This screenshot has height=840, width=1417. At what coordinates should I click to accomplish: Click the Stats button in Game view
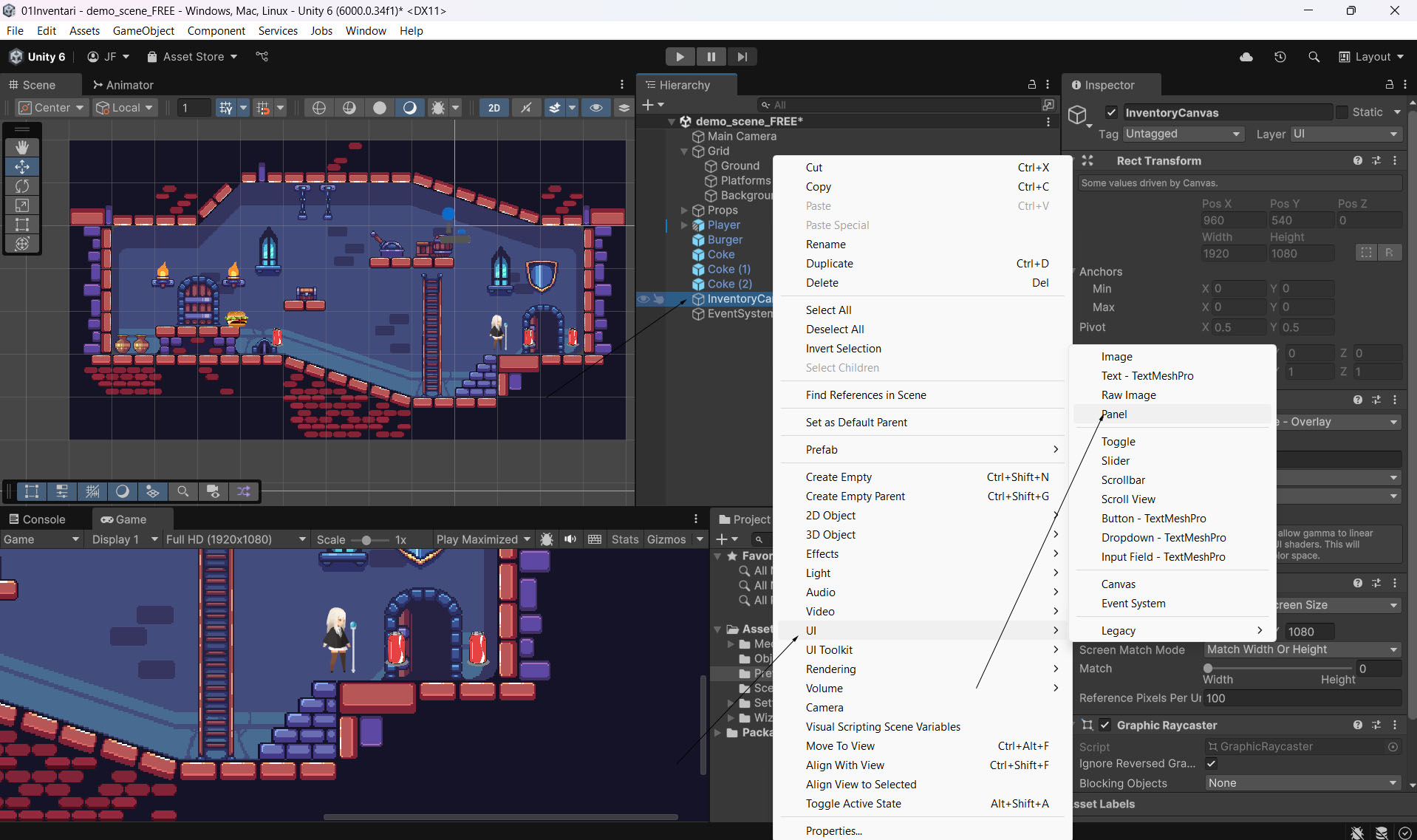tap(624, 539)
